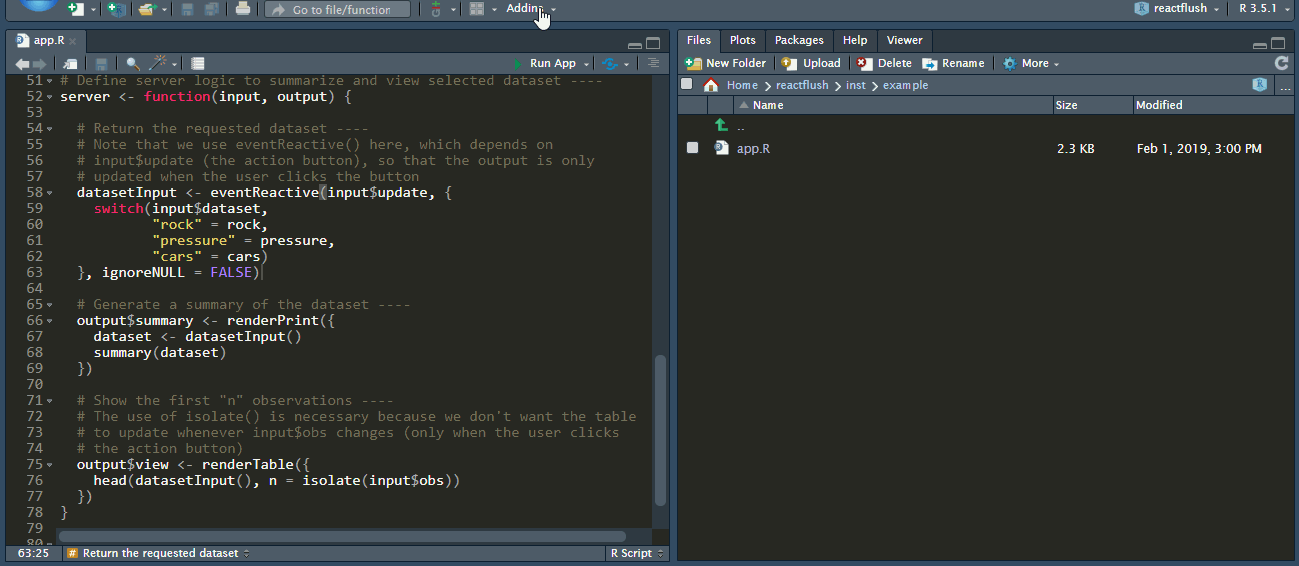The width and height of the screenshot is (1299, 566).
Task: Click the Rename button
Action: (x=954, y=63)
